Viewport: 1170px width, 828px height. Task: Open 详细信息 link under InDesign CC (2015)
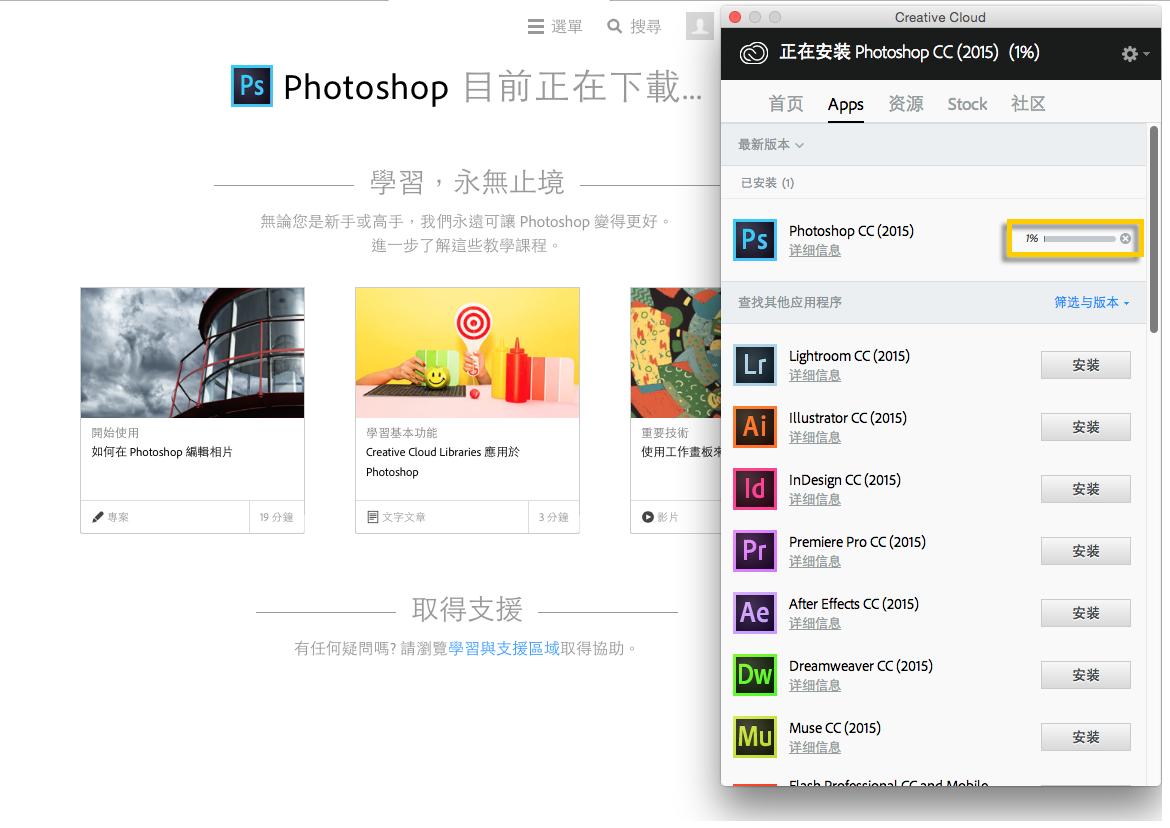[815, 499]
